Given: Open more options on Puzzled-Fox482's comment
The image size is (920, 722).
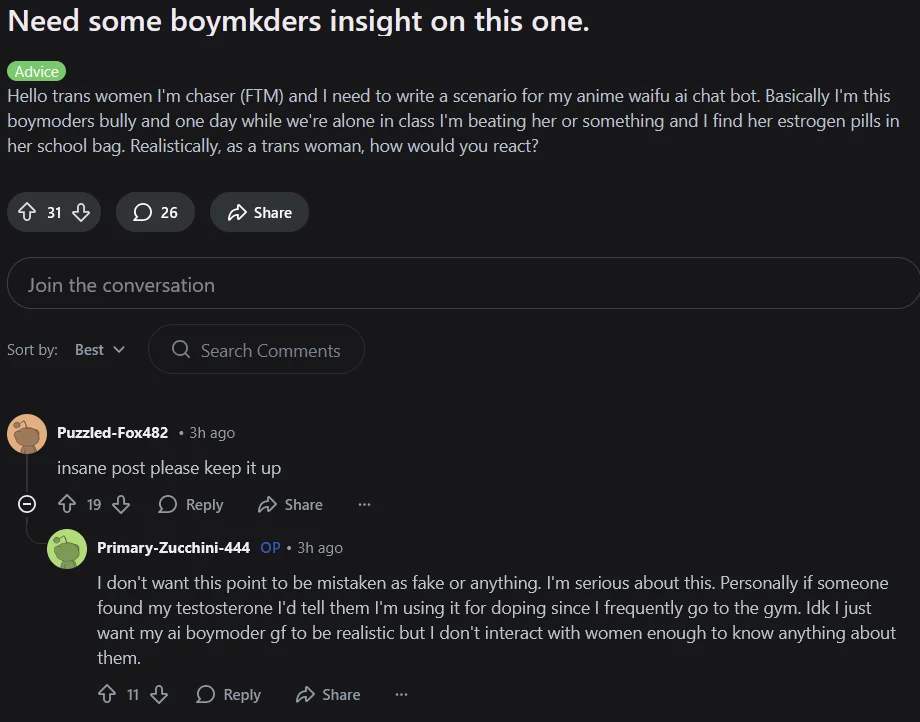Looking at the screenshot, I should click(x=364, y=505).
